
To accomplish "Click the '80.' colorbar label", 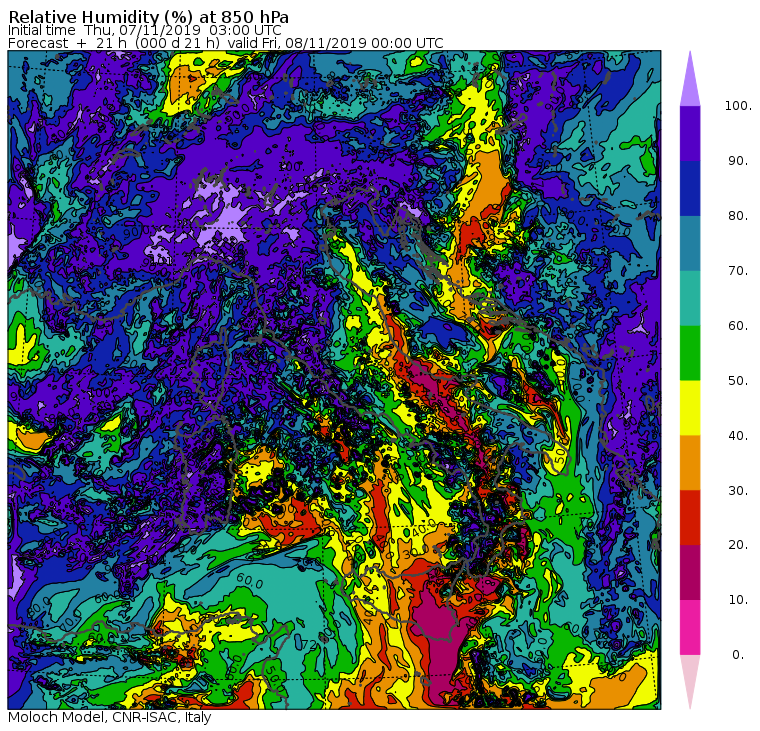I will 738,216.
